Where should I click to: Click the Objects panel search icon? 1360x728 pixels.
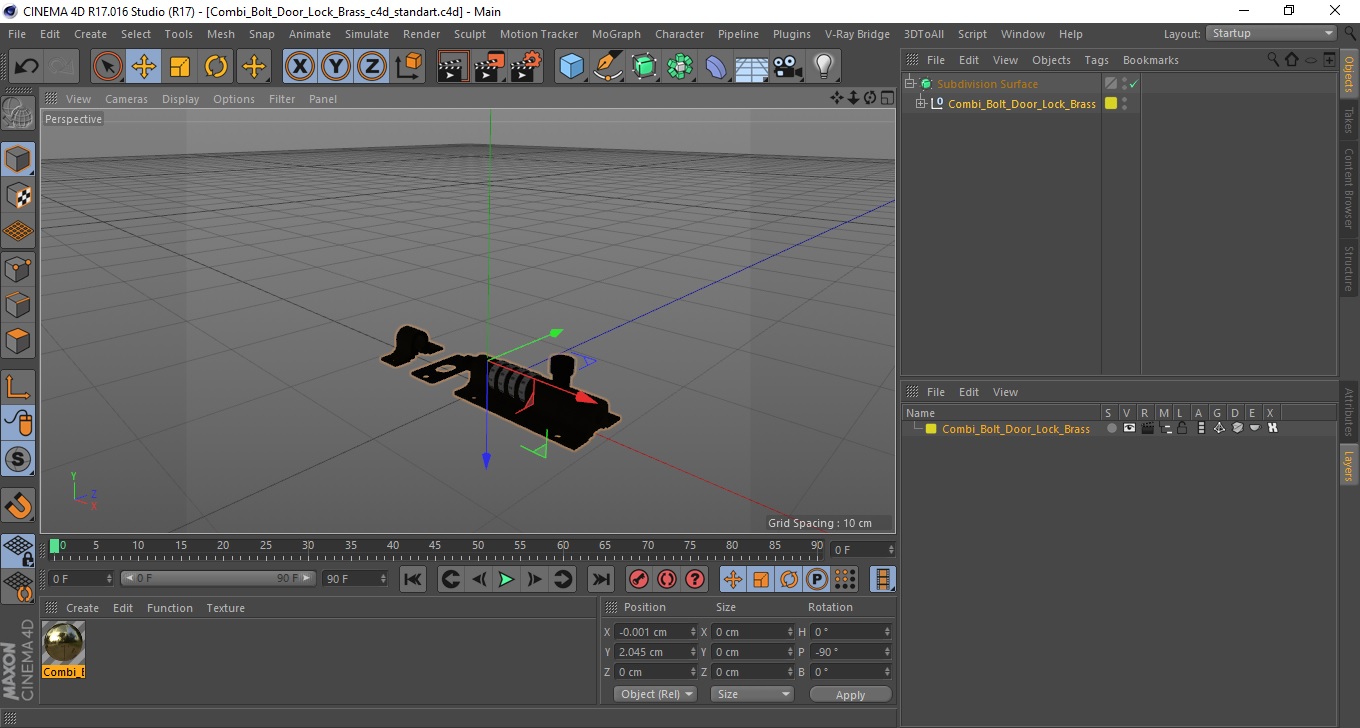tap(1273, 60)
